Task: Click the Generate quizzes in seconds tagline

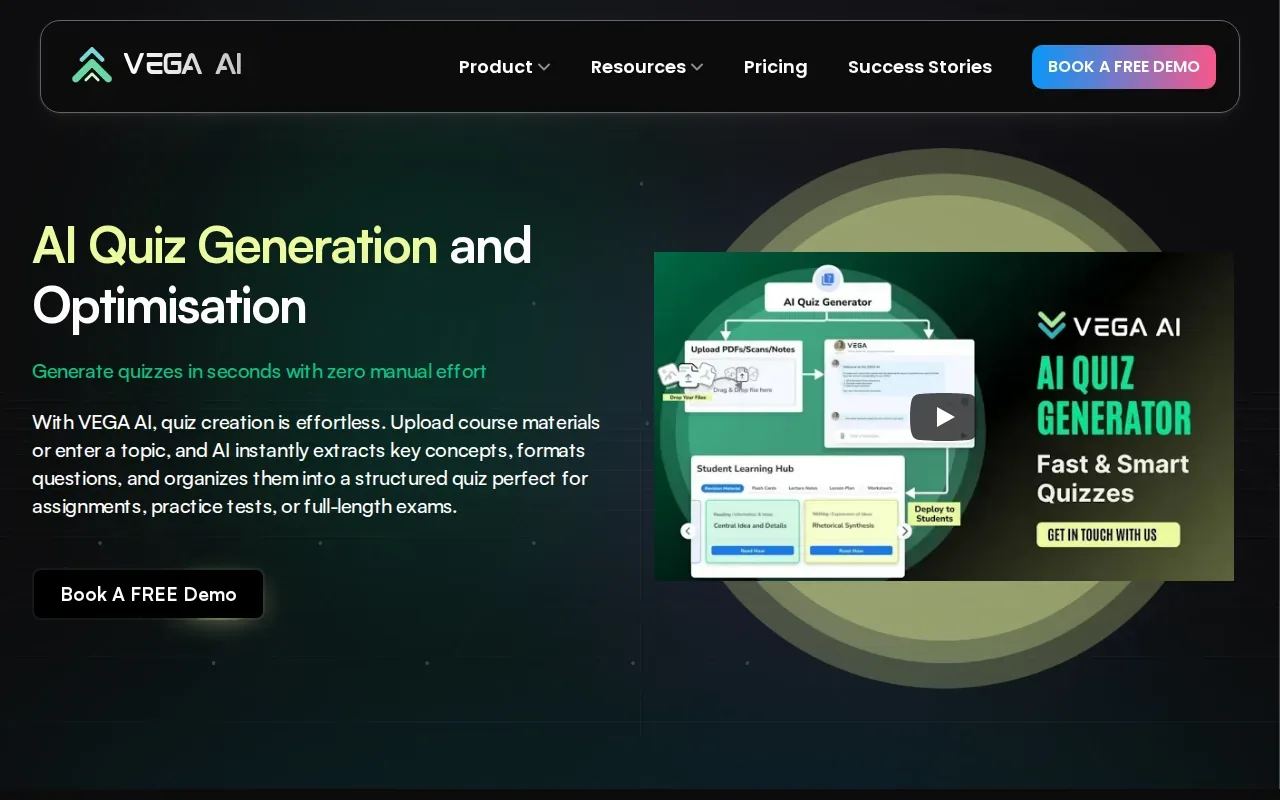Action: [259, 371]
